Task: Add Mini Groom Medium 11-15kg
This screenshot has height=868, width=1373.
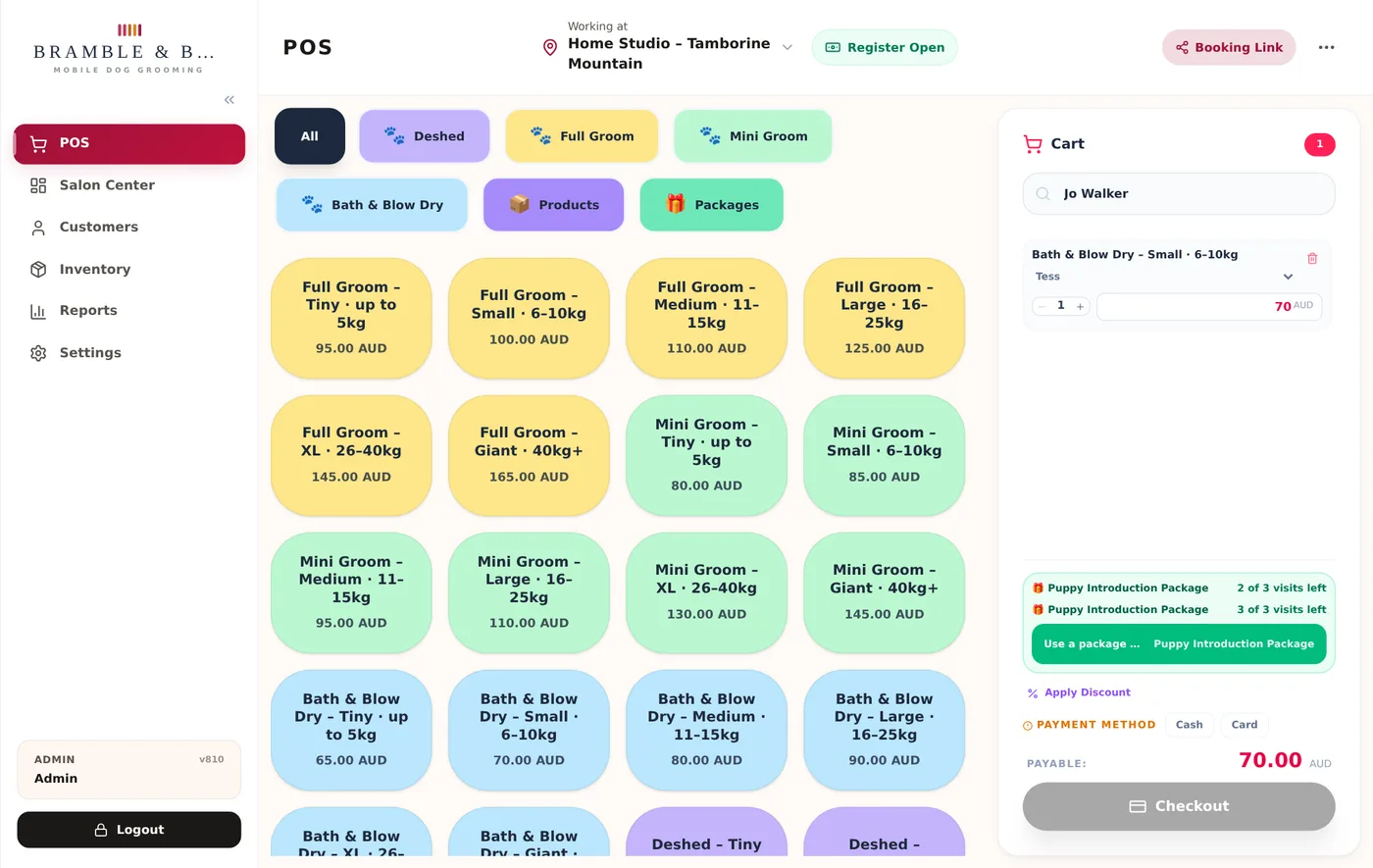Action: pyautogui.click(x=351, y=592)
